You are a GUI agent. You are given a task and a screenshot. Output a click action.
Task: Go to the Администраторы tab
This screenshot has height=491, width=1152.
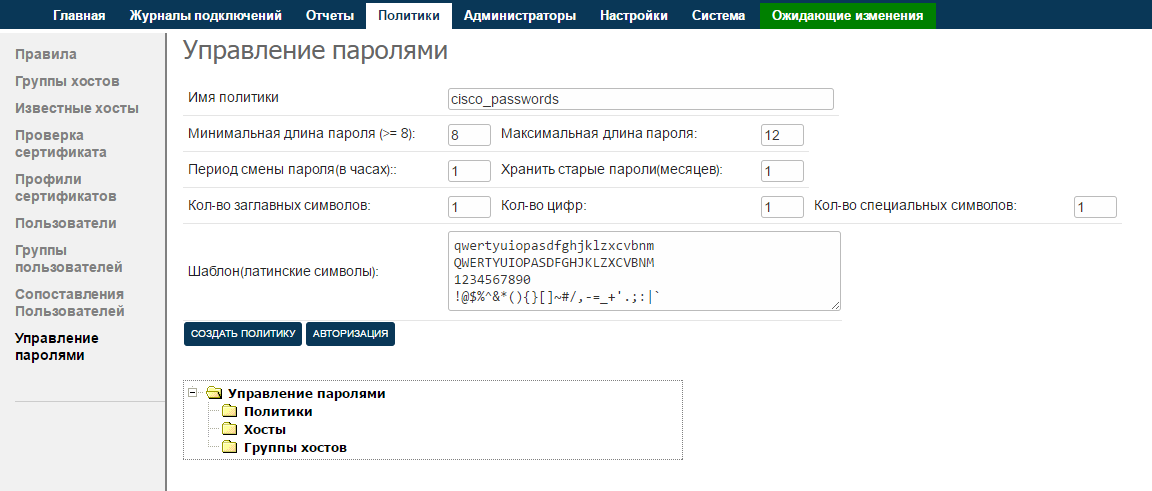pyautogui.click(x=520, y=16)
